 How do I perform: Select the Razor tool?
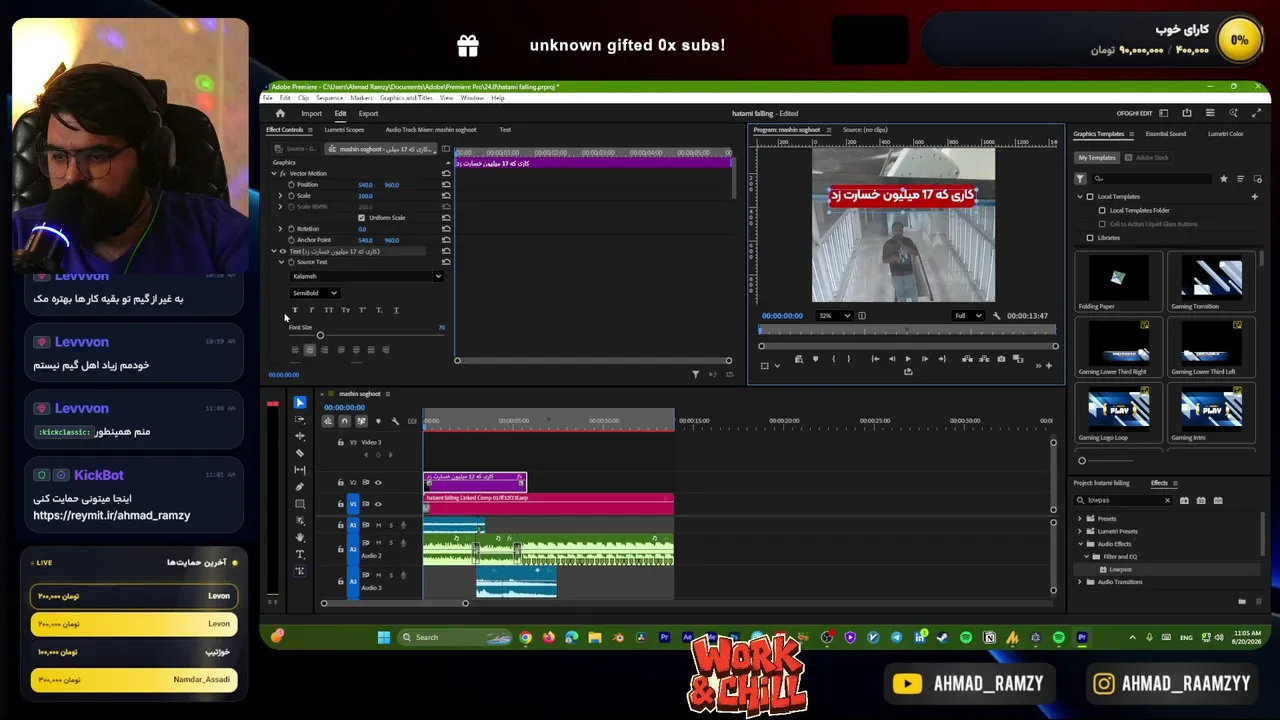click(x=300, y=453)
